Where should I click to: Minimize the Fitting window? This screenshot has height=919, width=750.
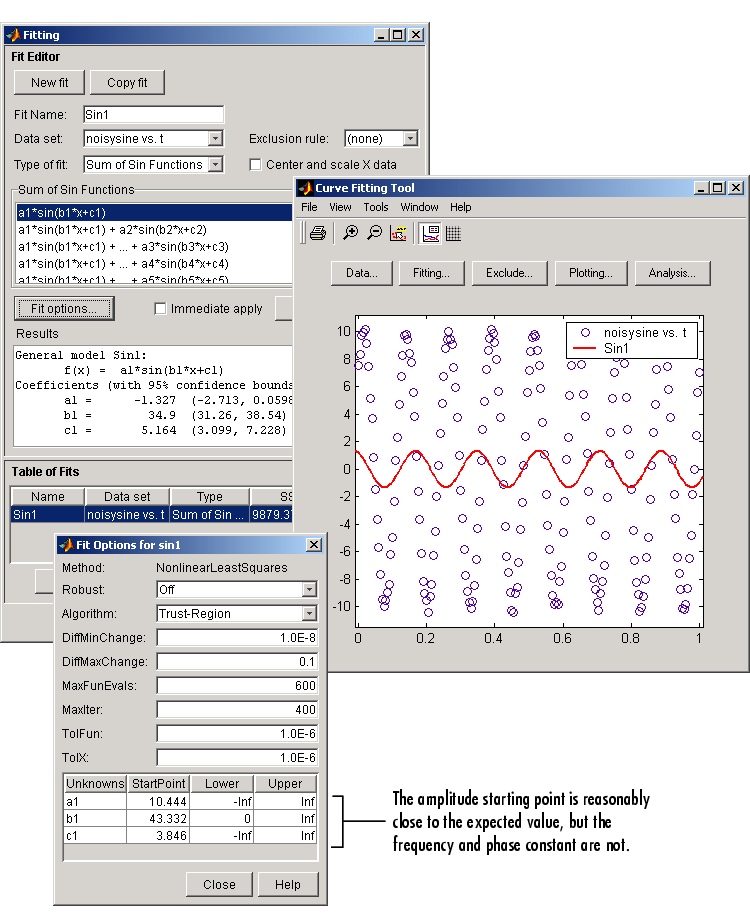point(381,35)
